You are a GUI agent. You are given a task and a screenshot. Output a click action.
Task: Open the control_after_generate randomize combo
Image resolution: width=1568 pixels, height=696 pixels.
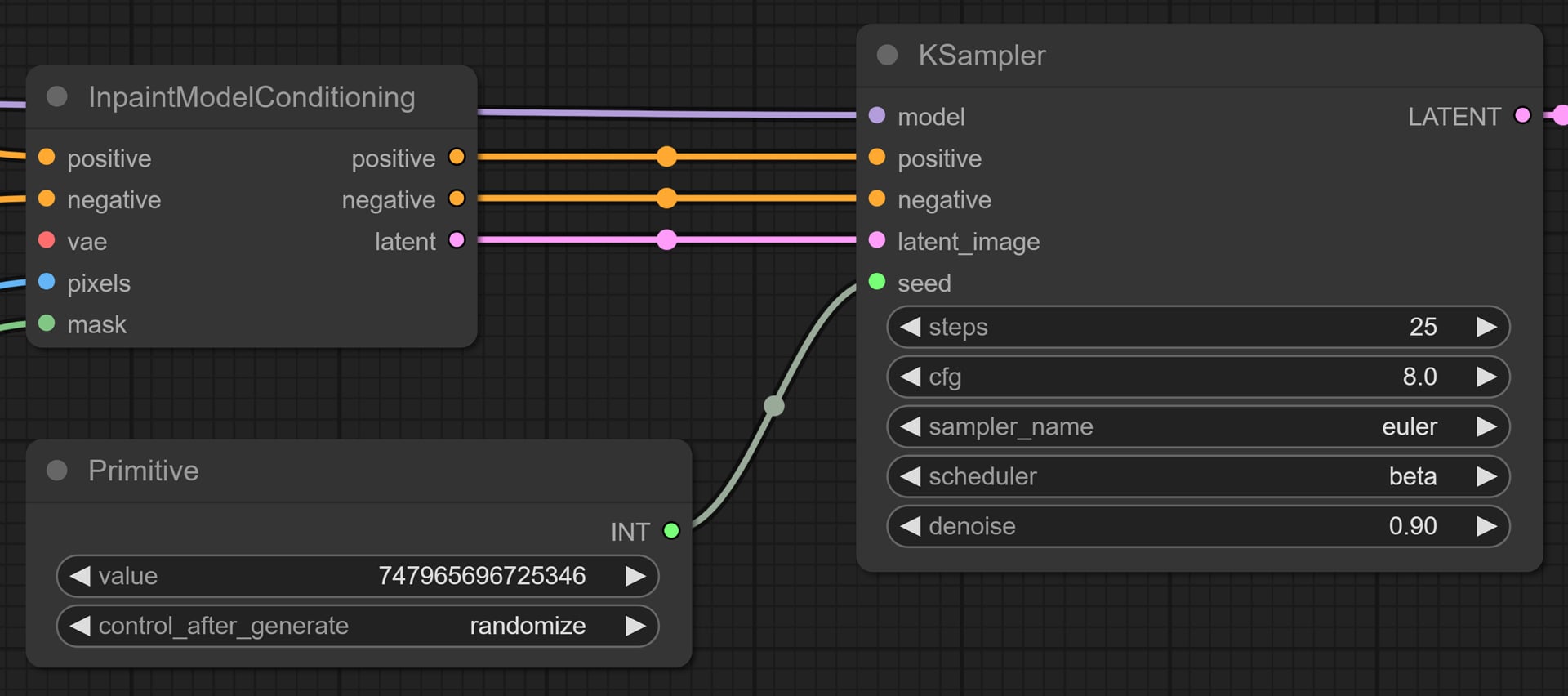coord(358,626)
